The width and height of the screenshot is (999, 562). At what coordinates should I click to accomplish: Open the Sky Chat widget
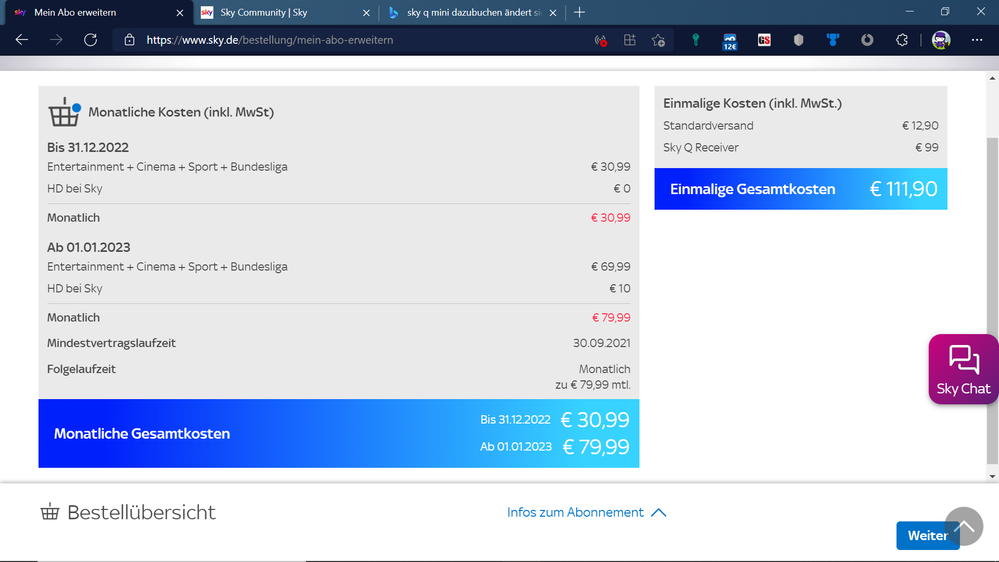(x=963, y=369)
